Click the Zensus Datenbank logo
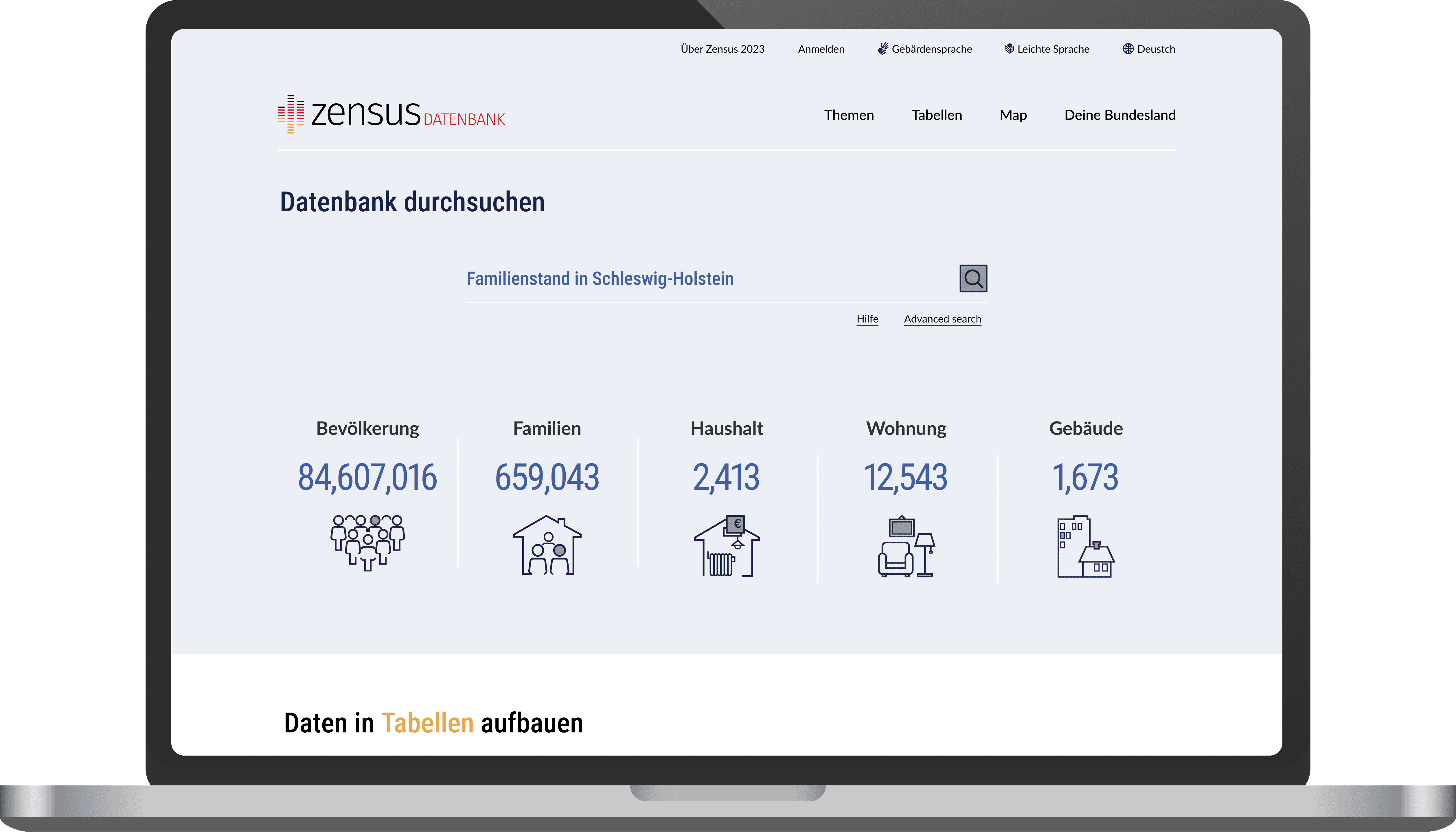 [x=391, y=114]
